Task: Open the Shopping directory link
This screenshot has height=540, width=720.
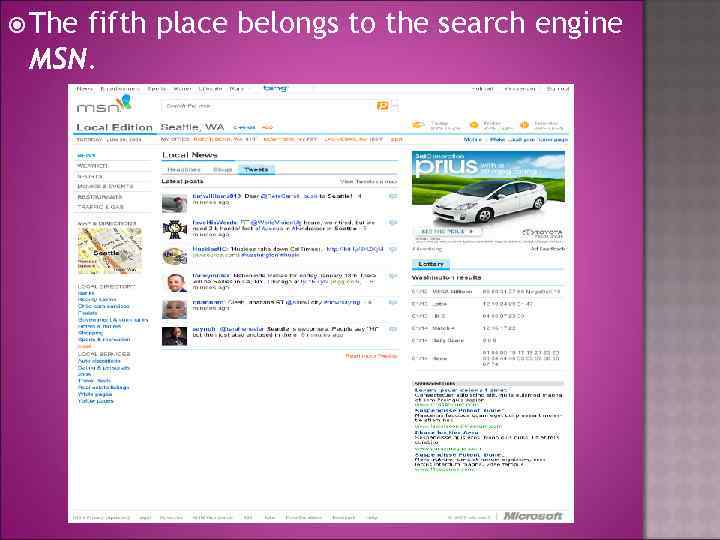Action: 90,333
